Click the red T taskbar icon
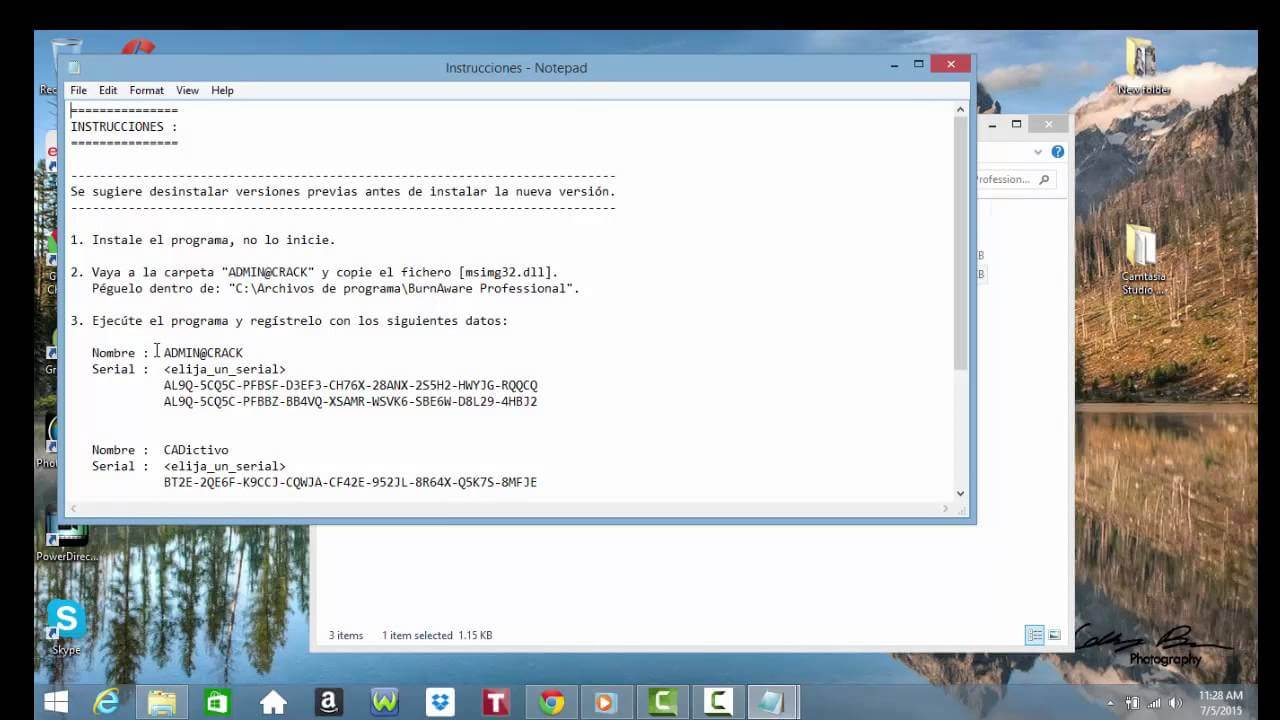This screenshot has width=1280, height=720. [x=496, y=702]
